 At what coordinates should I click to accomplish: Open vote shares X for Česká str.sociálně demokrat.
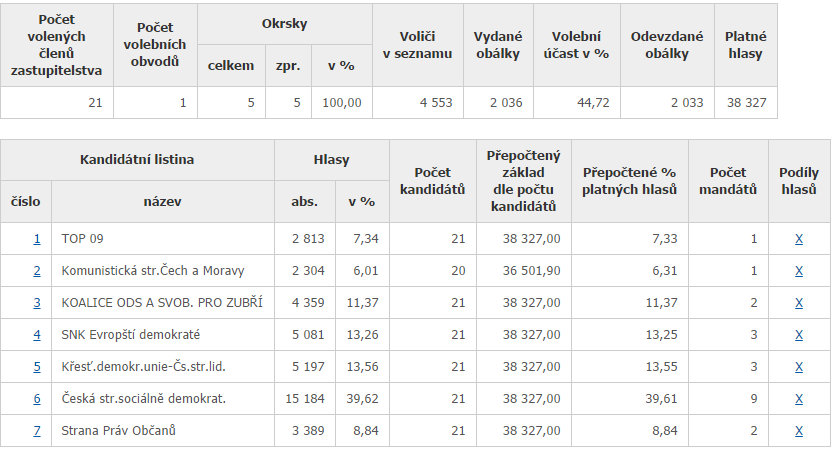click(x=799, y=399)
